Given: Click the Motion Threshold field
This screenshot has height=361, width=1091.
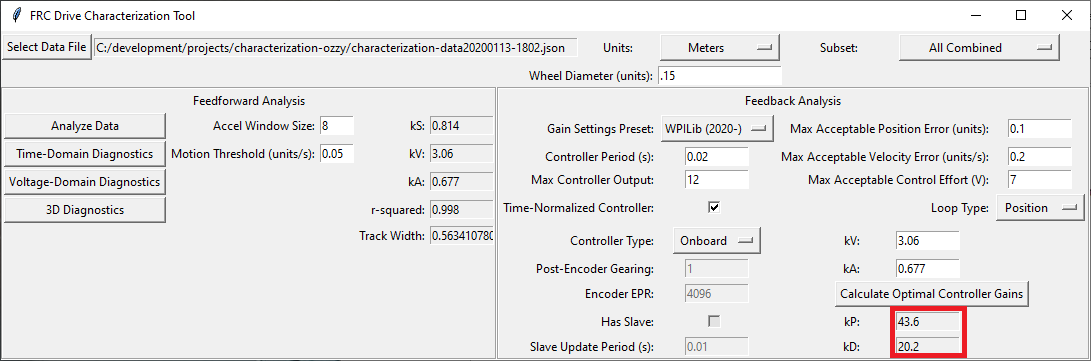Looking at the screenshot, I should [337, 154].
